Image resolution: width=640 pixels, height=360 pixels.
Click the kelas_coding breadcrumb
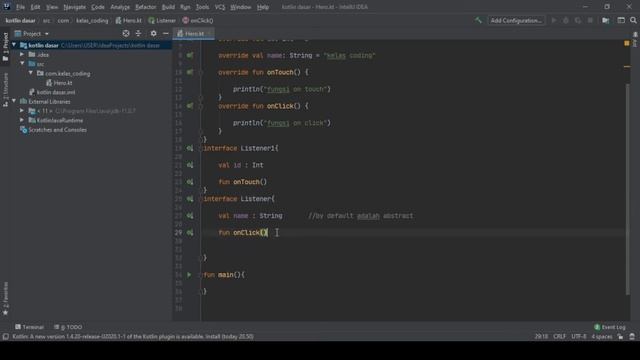coord(92,20)
